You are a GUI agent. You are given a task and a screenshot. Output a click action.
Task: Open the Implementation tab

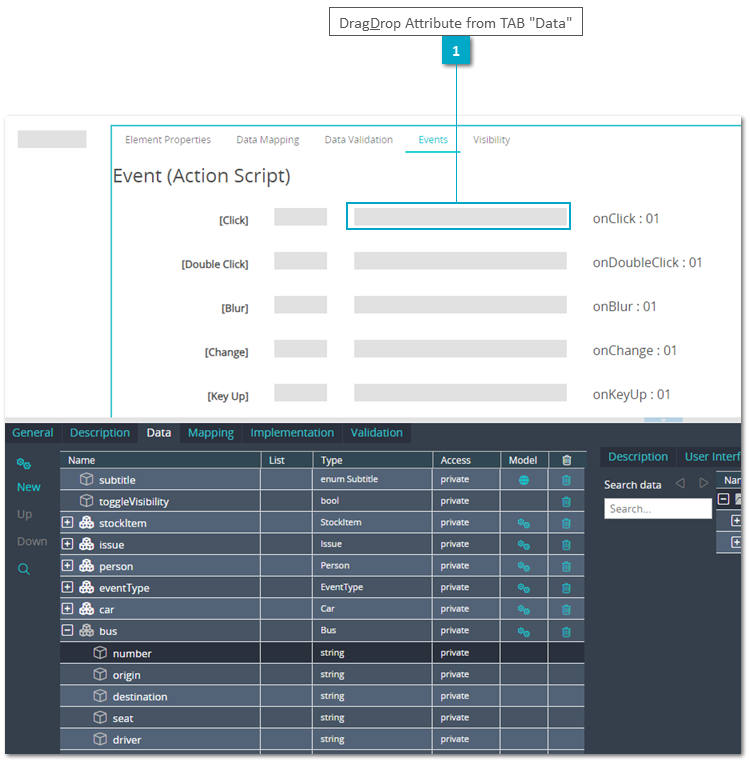point(292,433)
